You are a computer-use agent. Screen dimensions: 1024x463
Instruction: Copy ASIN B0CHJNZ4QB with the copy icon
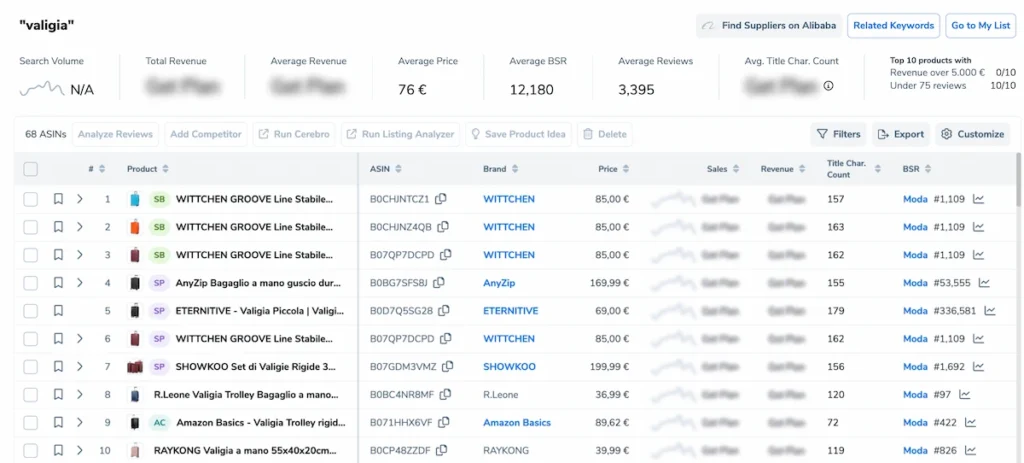click(443, 227)
